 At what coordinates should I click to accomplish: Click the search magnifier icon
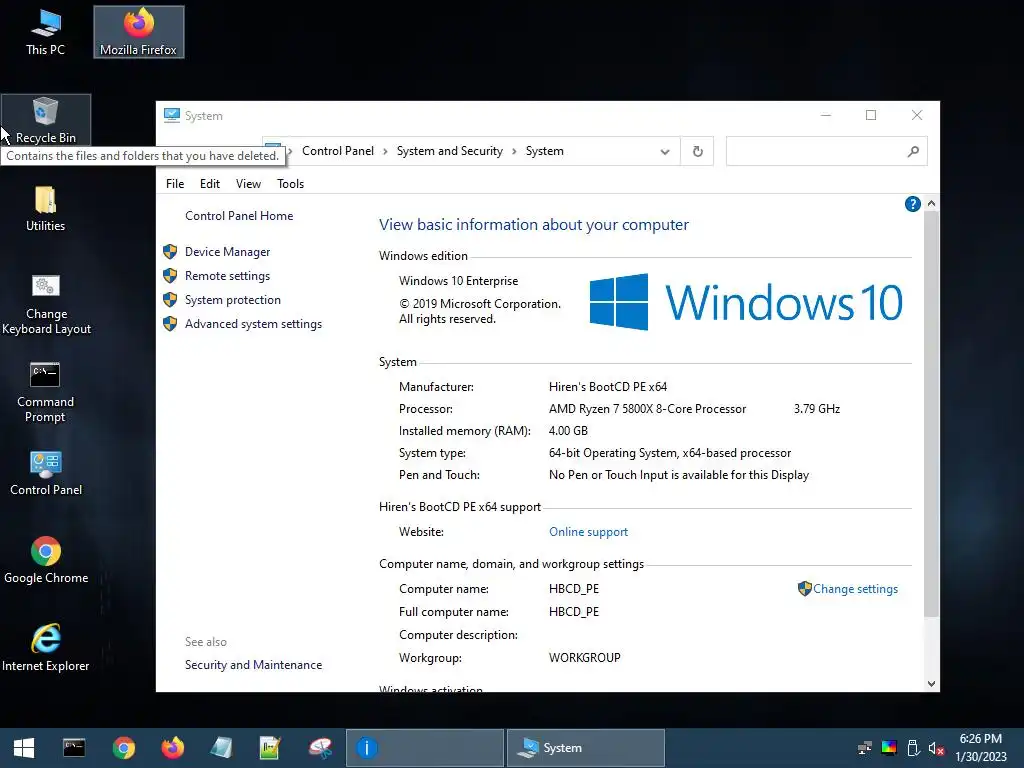click(x=914, y=152)
